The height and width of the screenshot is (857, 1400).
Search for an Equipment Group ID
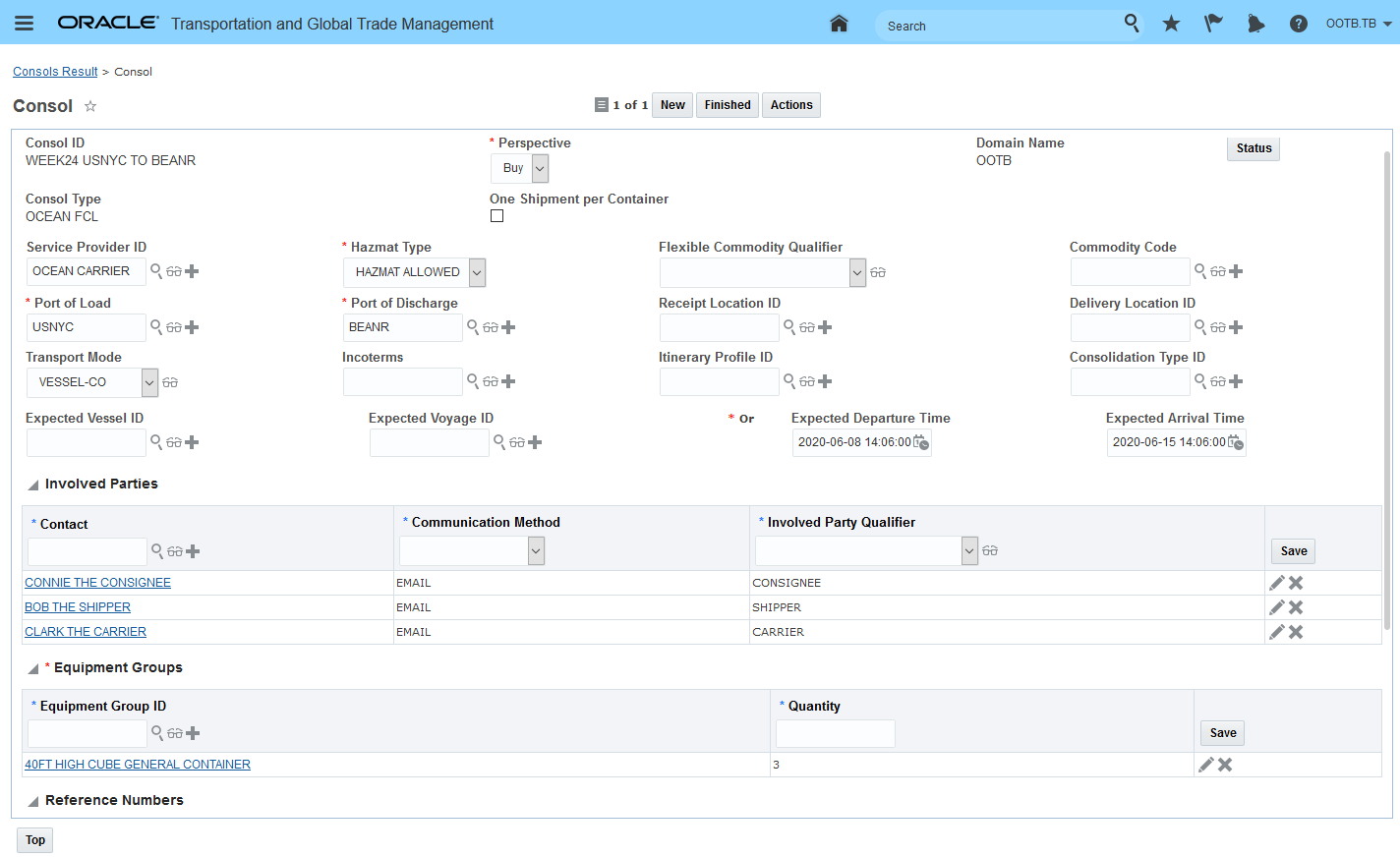tap(157, 732)
